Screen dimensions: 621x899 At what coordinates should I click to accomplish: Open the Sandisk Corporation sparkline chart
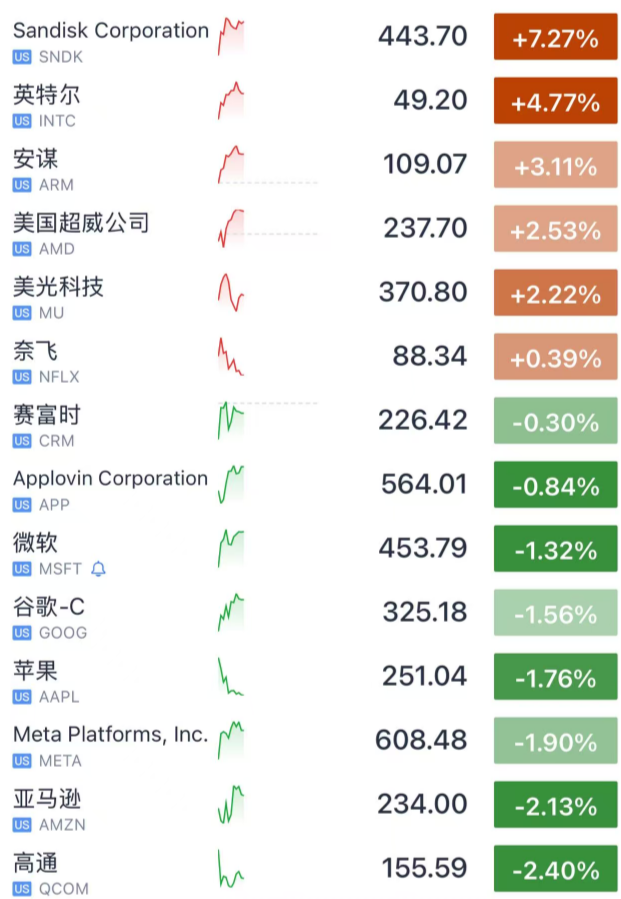tap(231, 37)
